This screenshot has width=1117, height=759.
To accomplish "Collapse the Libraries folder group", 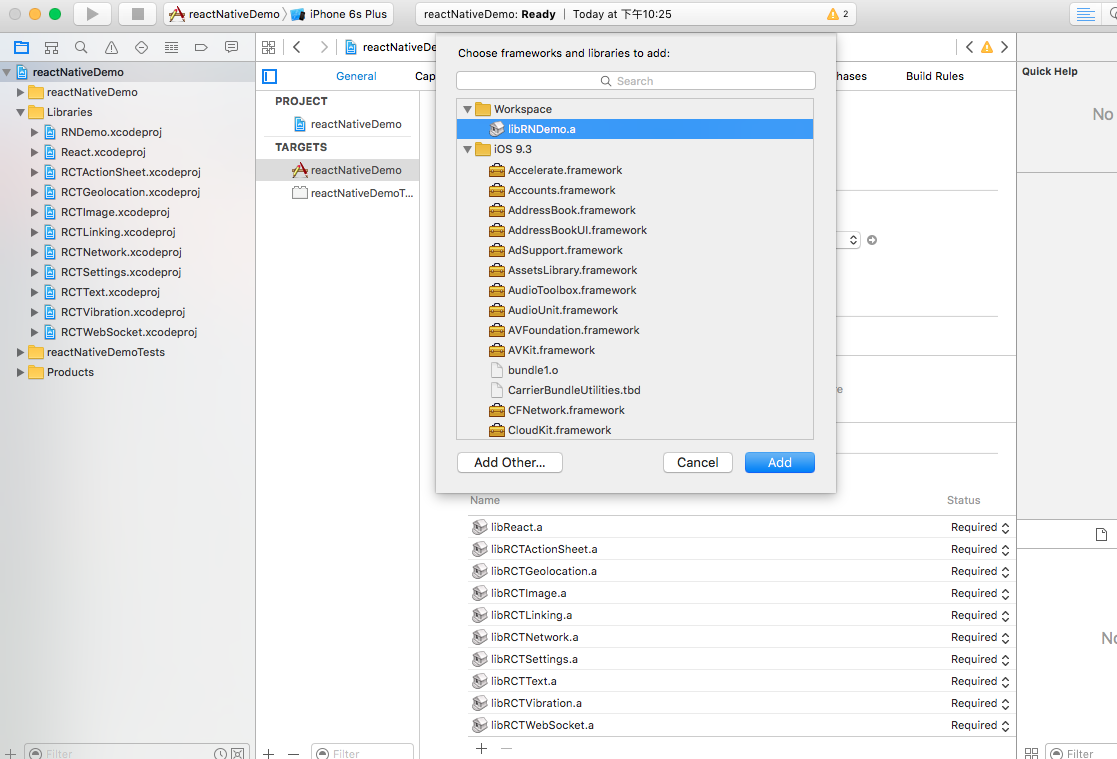I will click(21, 112).
